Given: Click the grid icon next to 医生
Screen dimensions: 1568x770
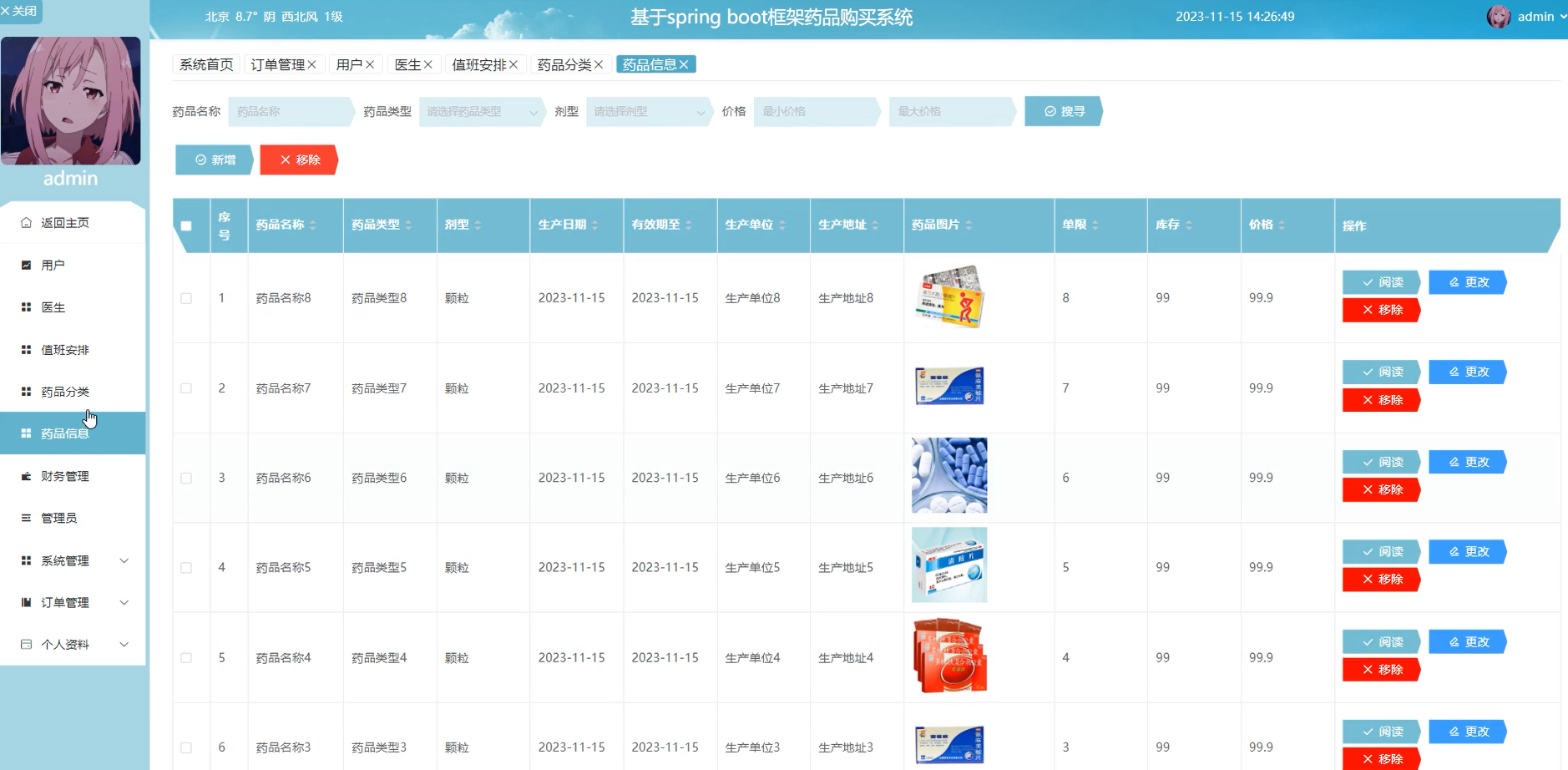Looking at the screenshot, I should click(x=26, y=307).
